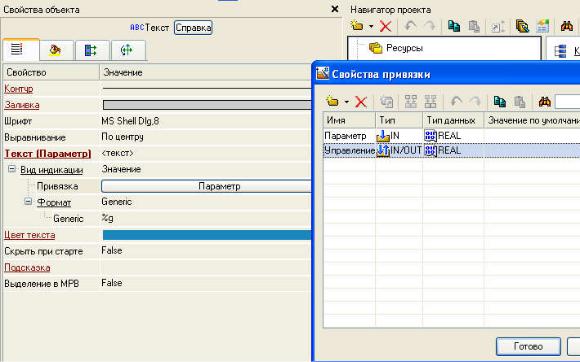Click the binoculars search icon in Навигатор проекта toolbar
This screenshot has height=362, width=580.
(567, 26)
